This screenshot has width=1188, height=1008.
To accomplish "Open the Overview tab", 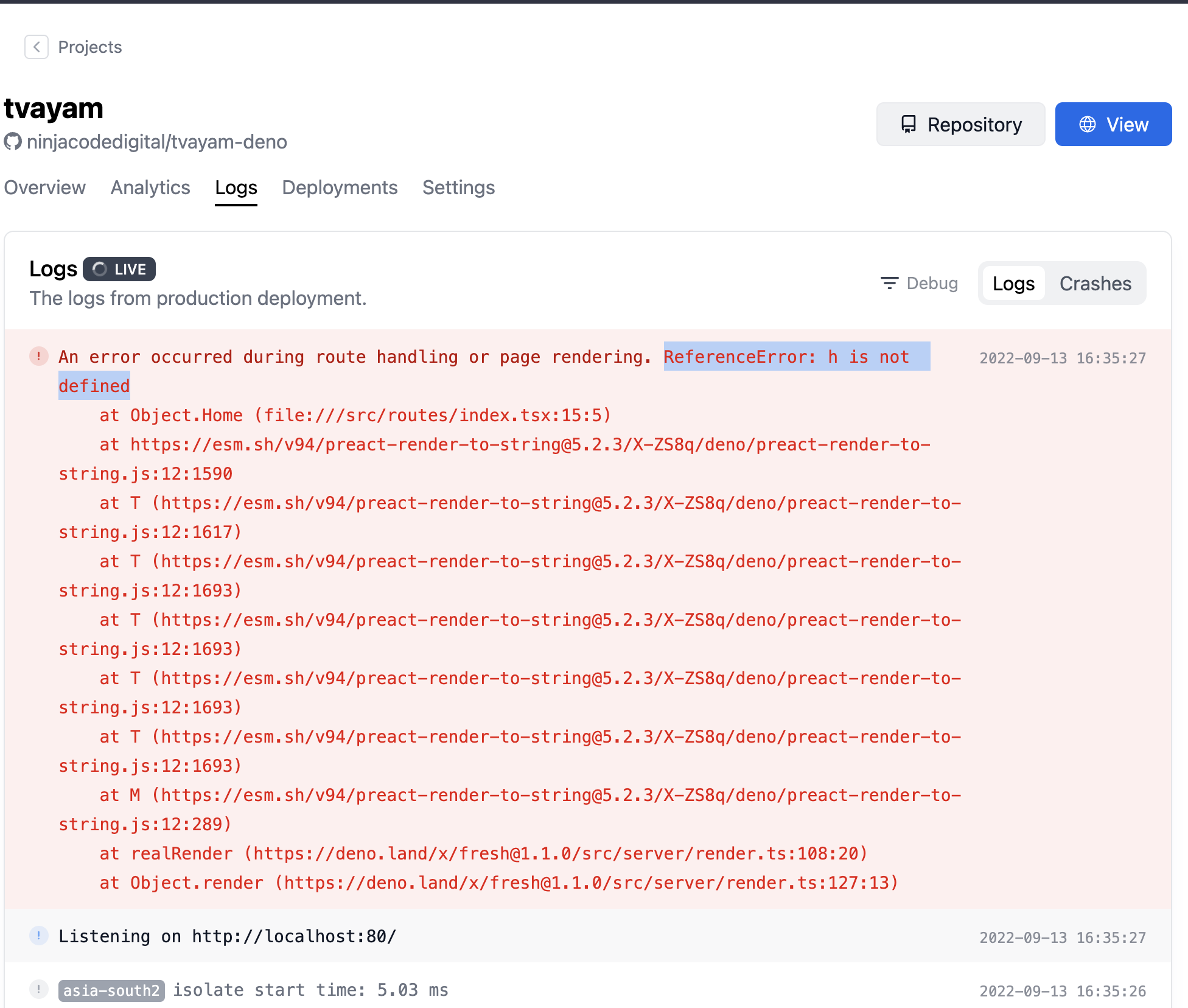I will (x=44, y=187).
